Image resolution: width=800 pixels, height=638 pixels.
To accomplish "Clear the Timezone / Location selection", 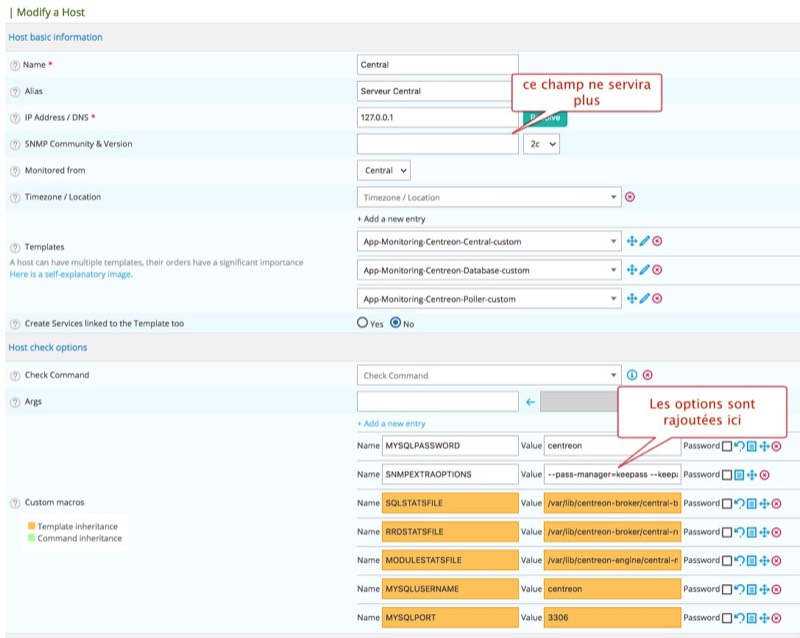I will click(x=630, y=197).
